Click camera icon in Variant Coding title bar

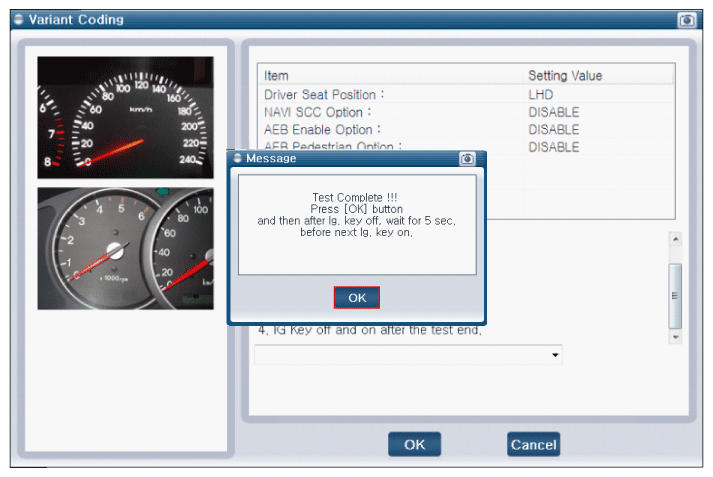tap(687, 20)
